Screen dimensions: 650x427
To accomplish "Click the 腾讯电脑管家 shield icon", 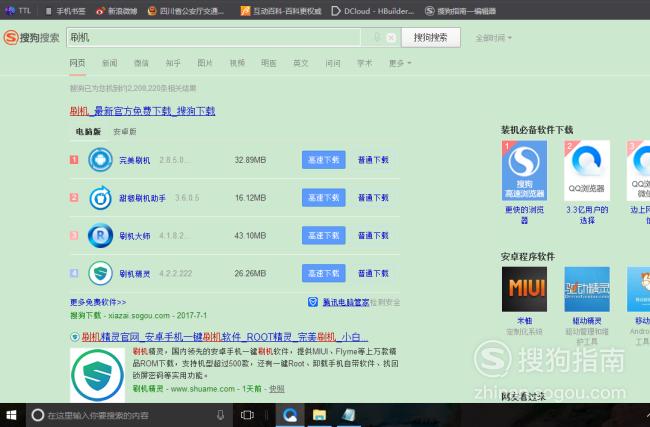I will [x=313, y=302].
